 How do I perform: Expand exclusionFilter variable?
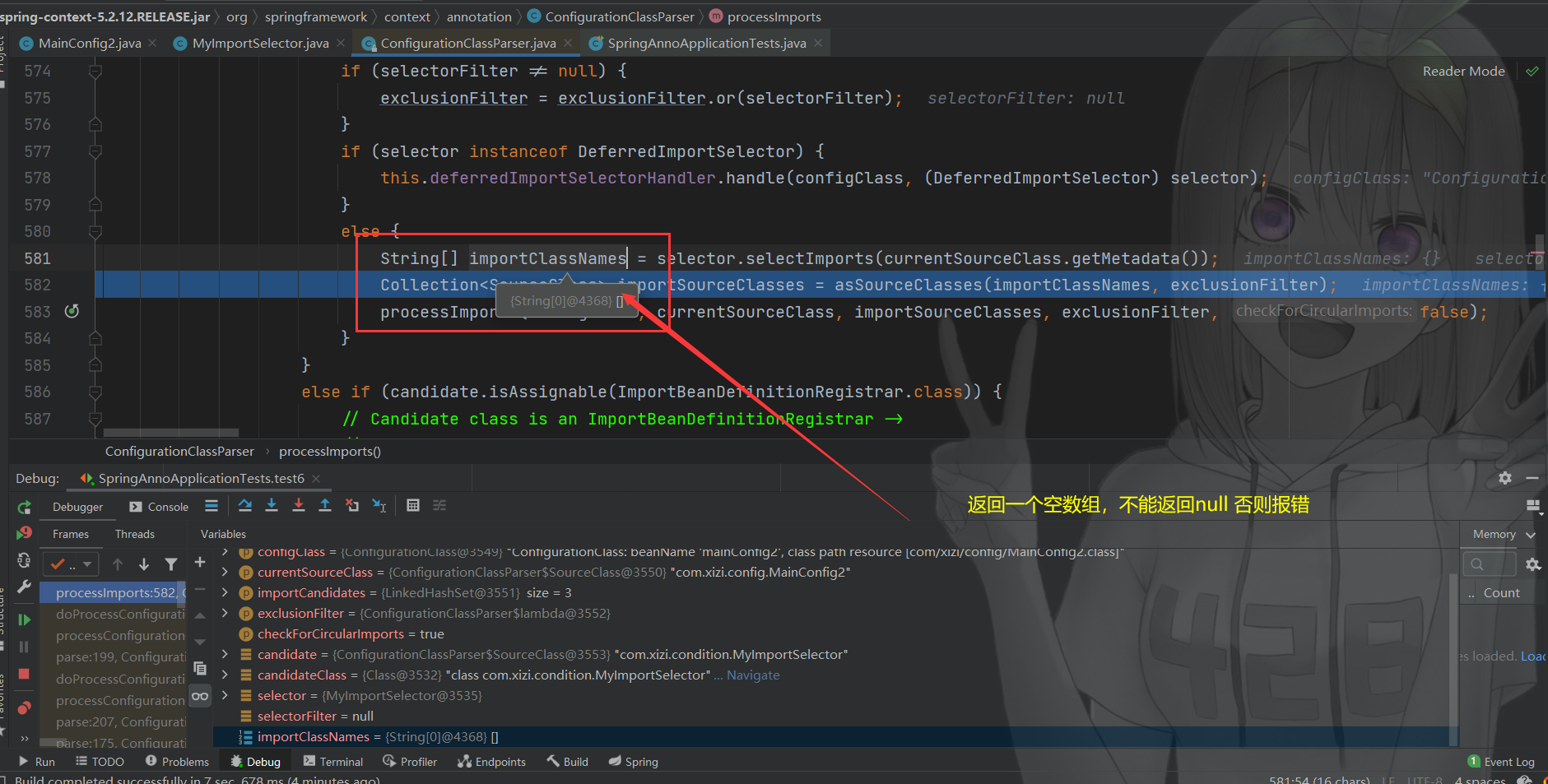(x=225, y=613)
